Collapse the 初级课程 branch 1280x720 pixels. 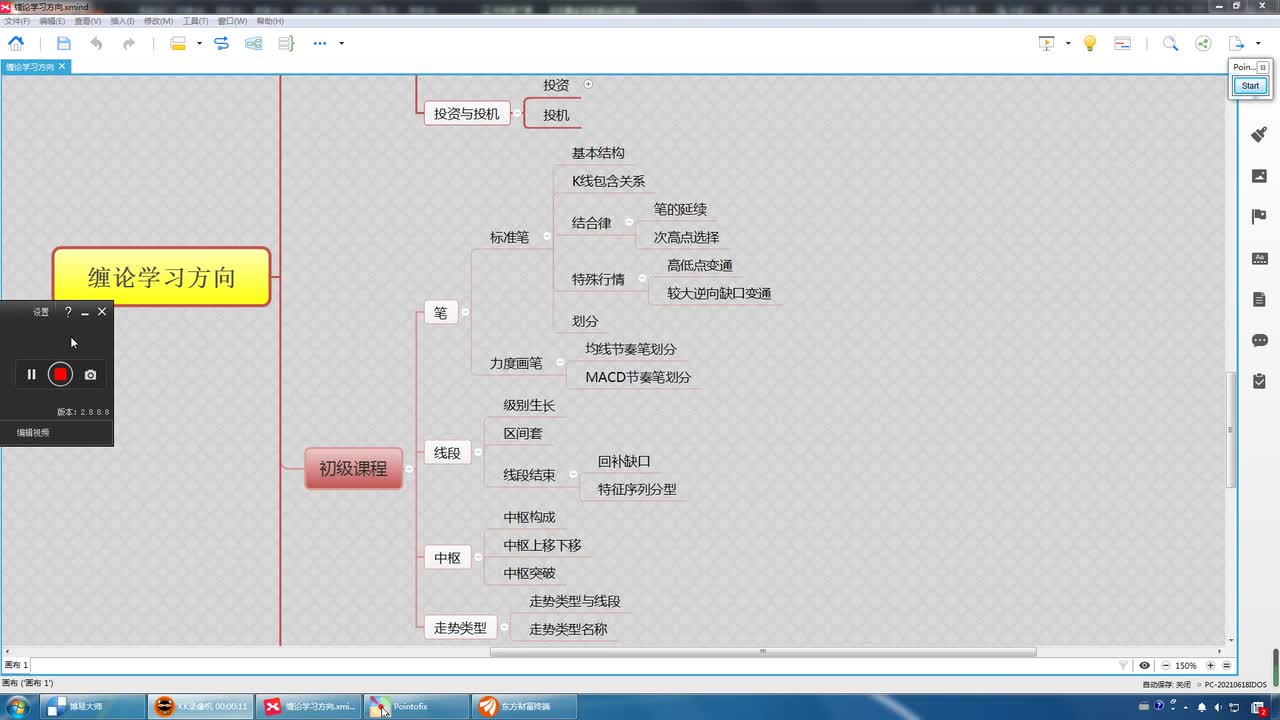(409, 469)
